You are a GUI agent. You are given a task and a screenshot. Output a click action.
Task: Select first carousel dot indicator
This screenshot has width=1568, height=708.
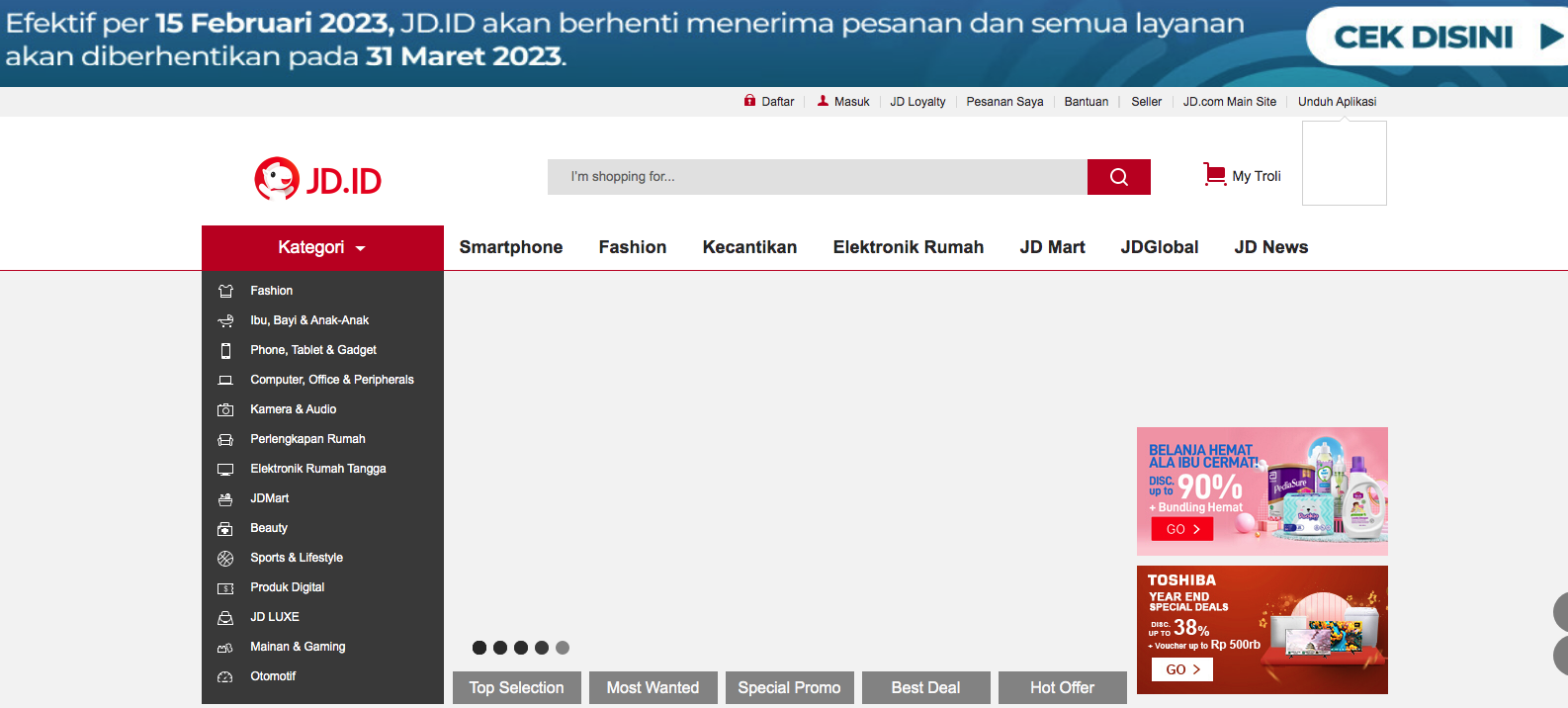pyautogui.click(x=479, y=648)
